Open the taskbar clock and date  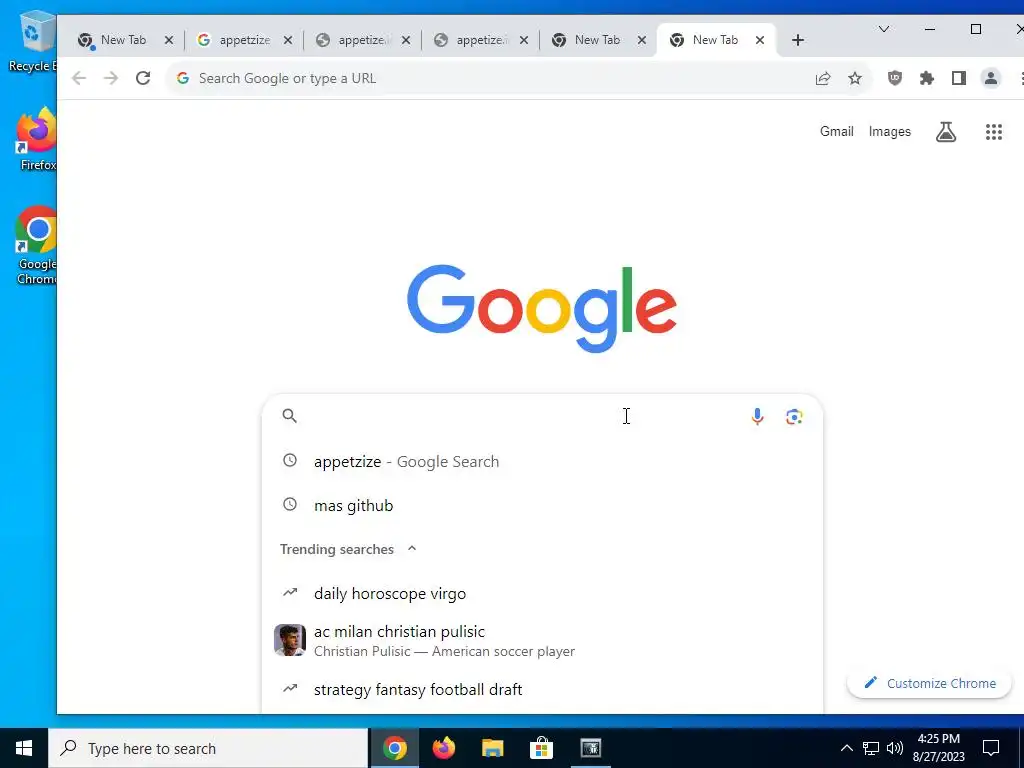click(x=938, y=748)
